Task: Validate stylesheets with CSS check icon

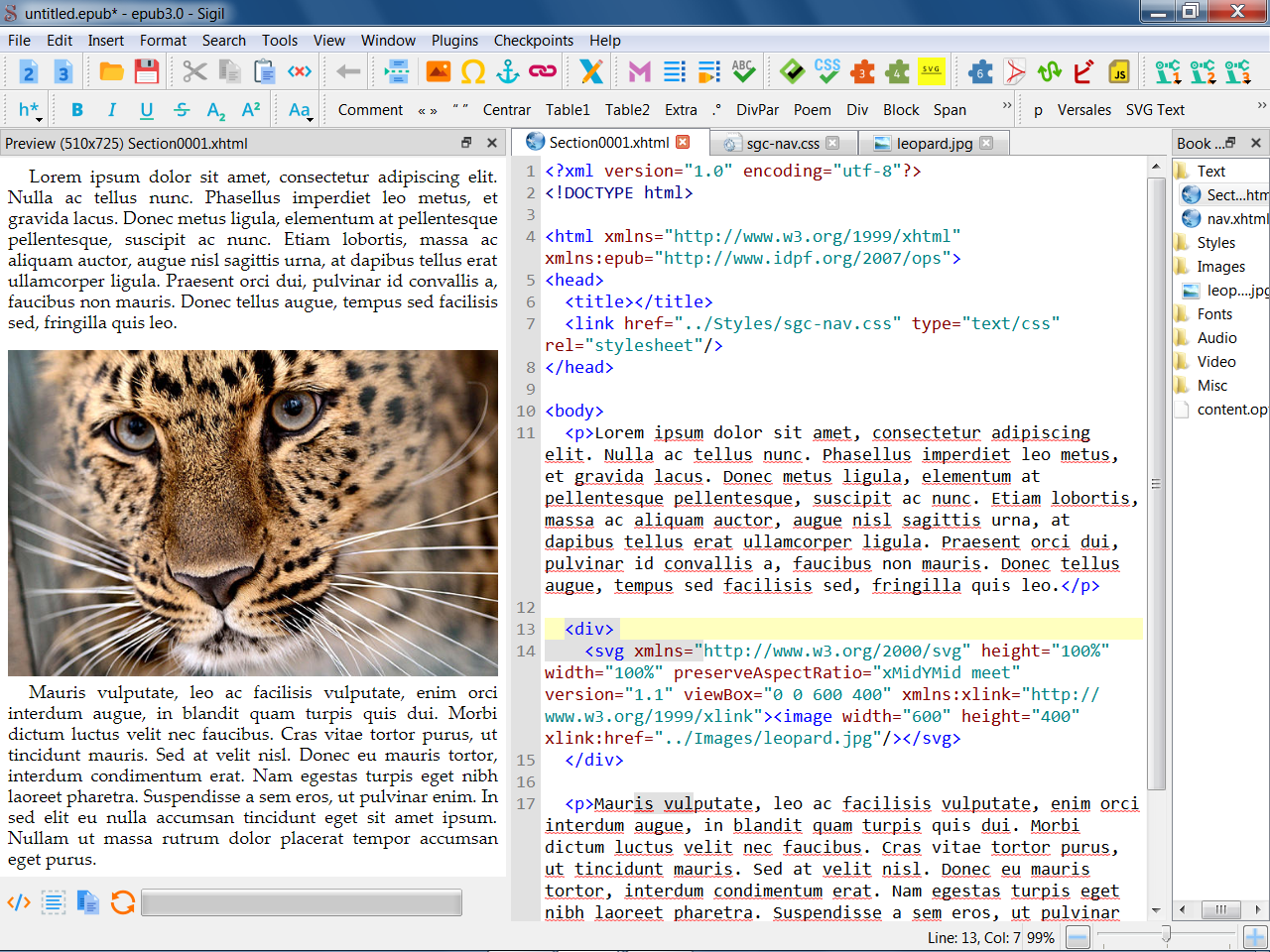Action: coord(826,71)
